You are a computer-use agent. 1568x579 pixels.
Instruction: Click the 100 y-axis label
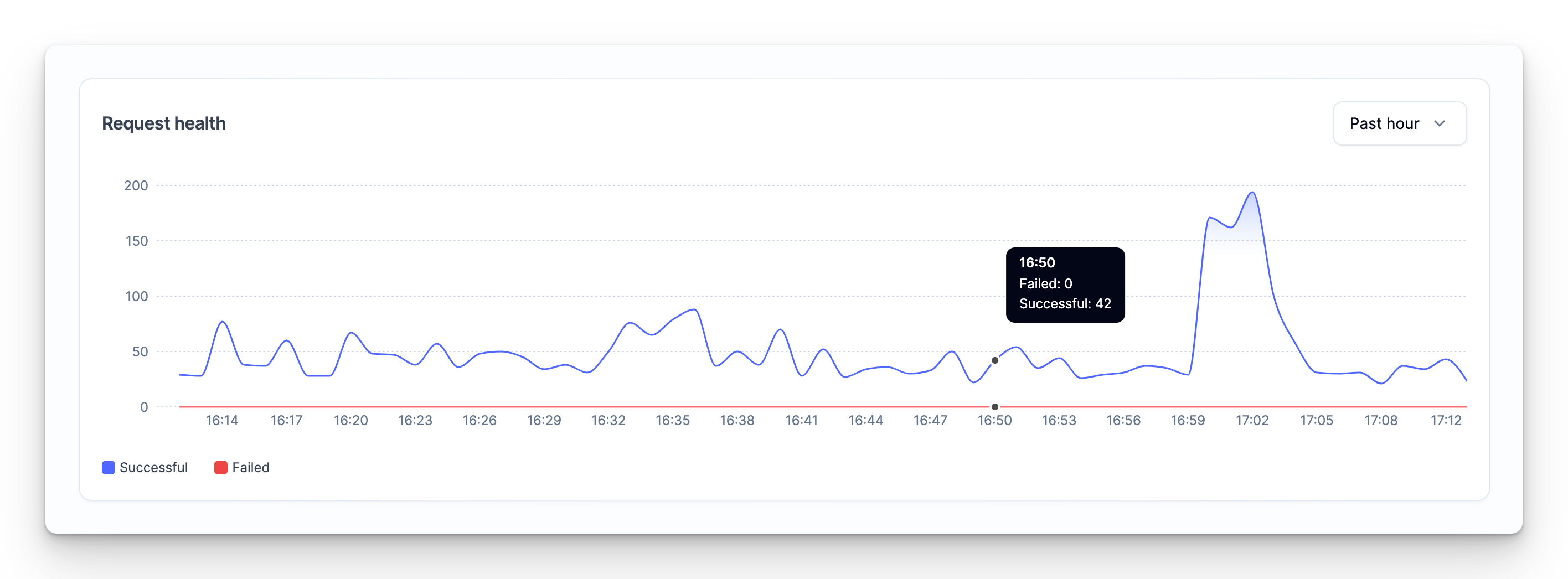coord(136,297)
